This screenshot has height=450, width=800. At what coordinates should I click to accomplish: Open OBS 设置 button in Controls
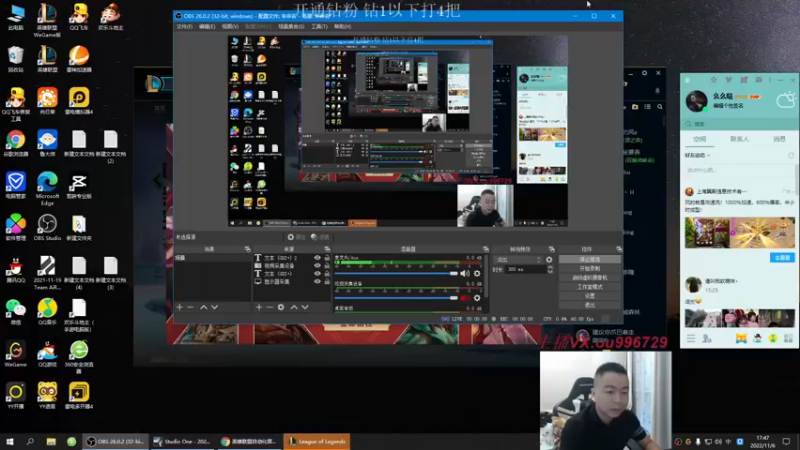pos(590,296)
